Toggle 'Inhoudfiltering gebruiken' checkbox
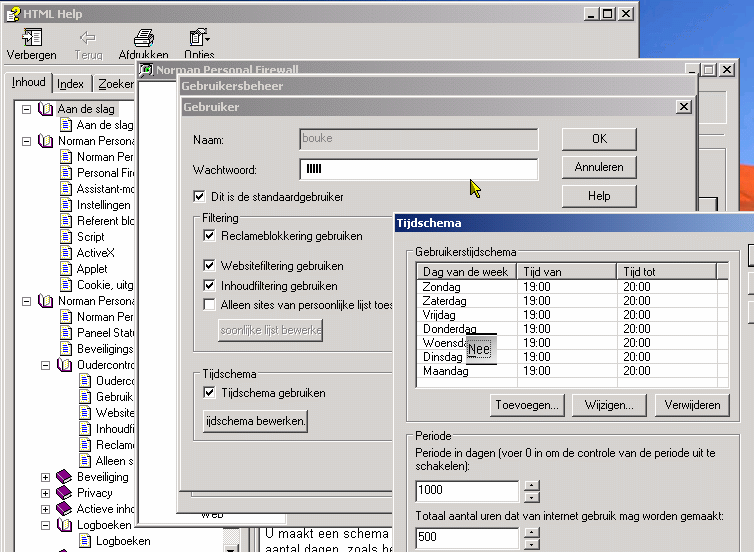Viewport: 754px width, 552px height. tap(209, 286)
